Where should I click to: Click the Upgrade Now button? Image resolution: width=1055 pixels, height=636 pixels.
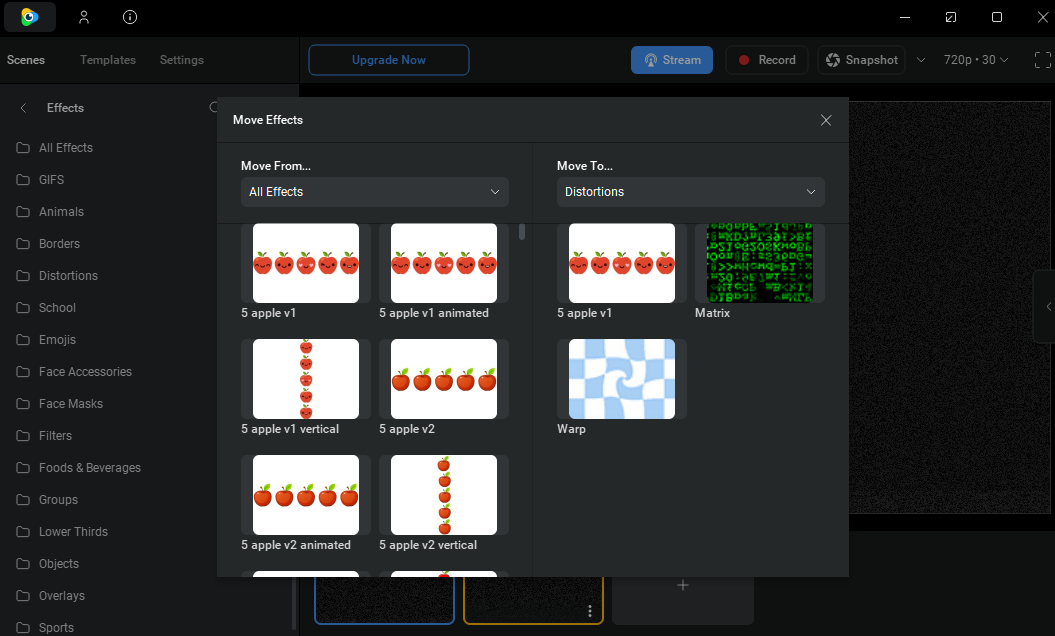[389, 60]
